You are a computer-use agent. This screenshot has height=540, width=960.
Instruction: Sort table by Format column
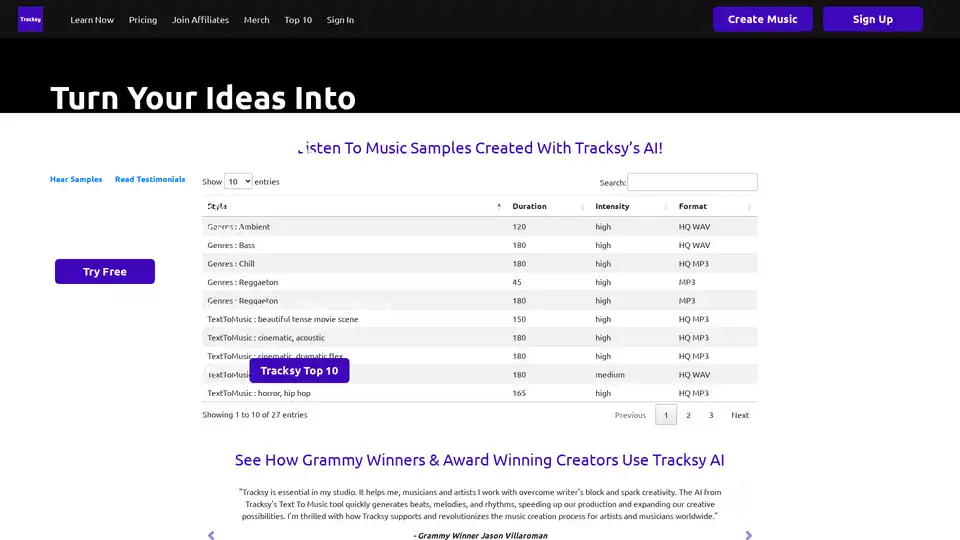point(714,206)
